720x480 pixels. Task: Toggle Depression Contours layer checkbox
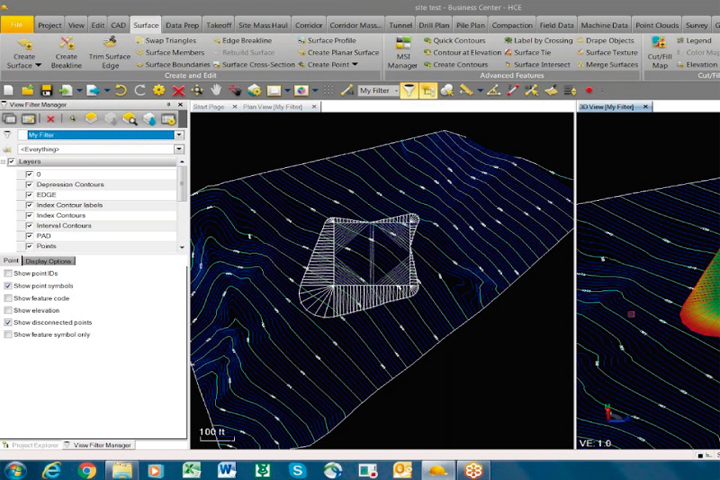pos(29,184)
